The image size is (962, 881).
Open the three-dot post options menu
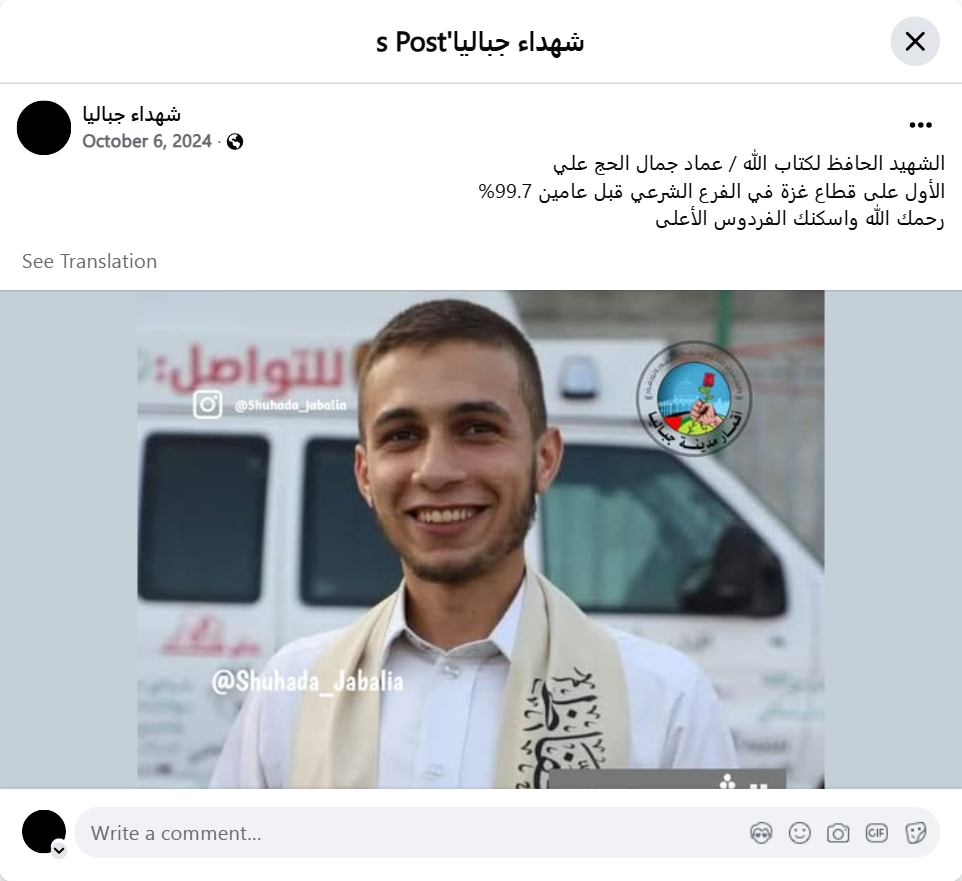(x=920, y=125)
